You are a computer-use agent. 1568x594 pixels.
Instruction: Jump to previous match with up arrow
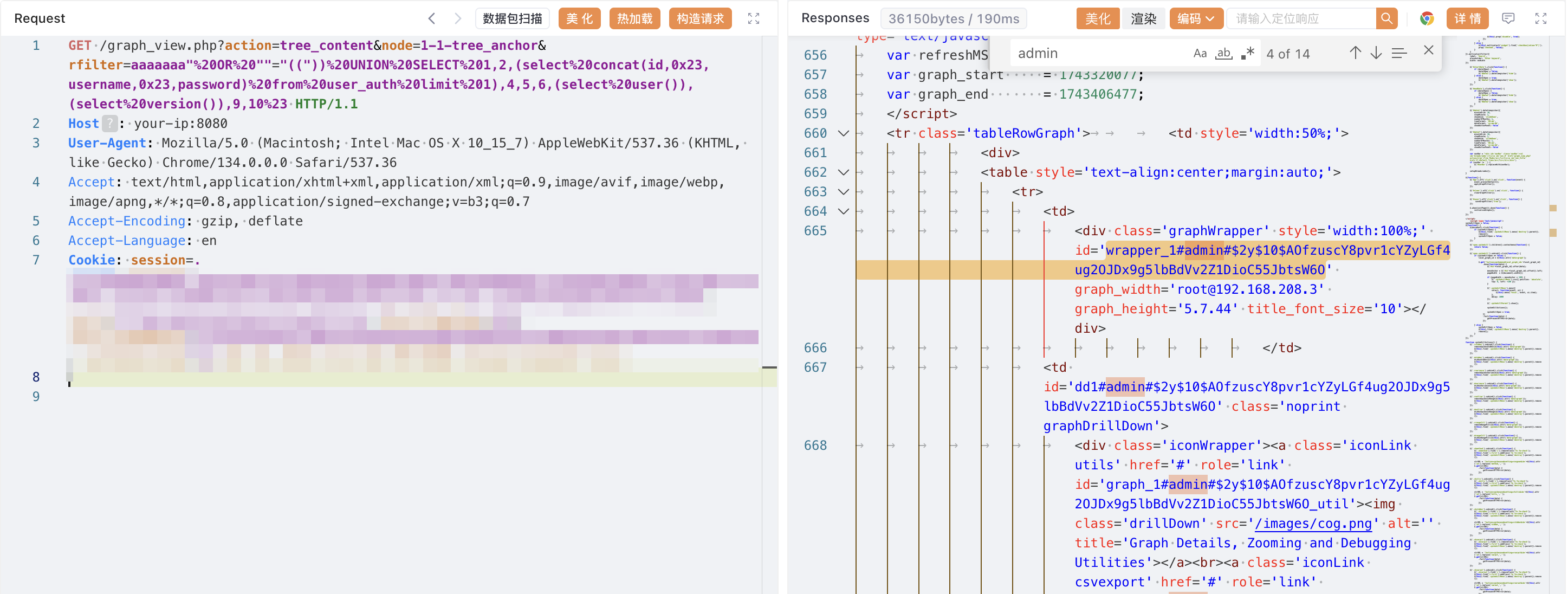click(1355, 53)
